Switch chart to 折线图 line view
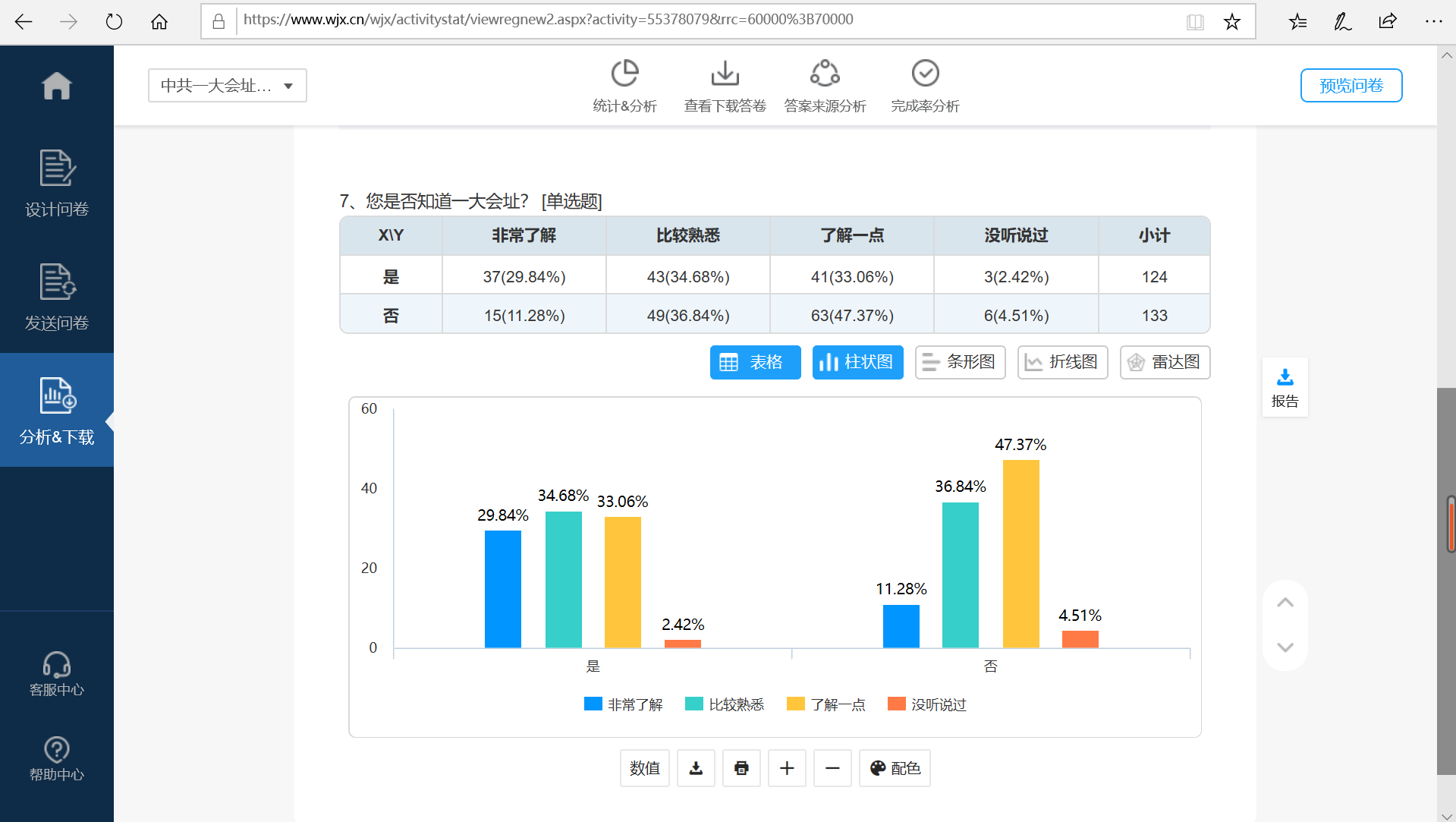The height and width of the screenshot is (822, 1456). click(1061, 362)
